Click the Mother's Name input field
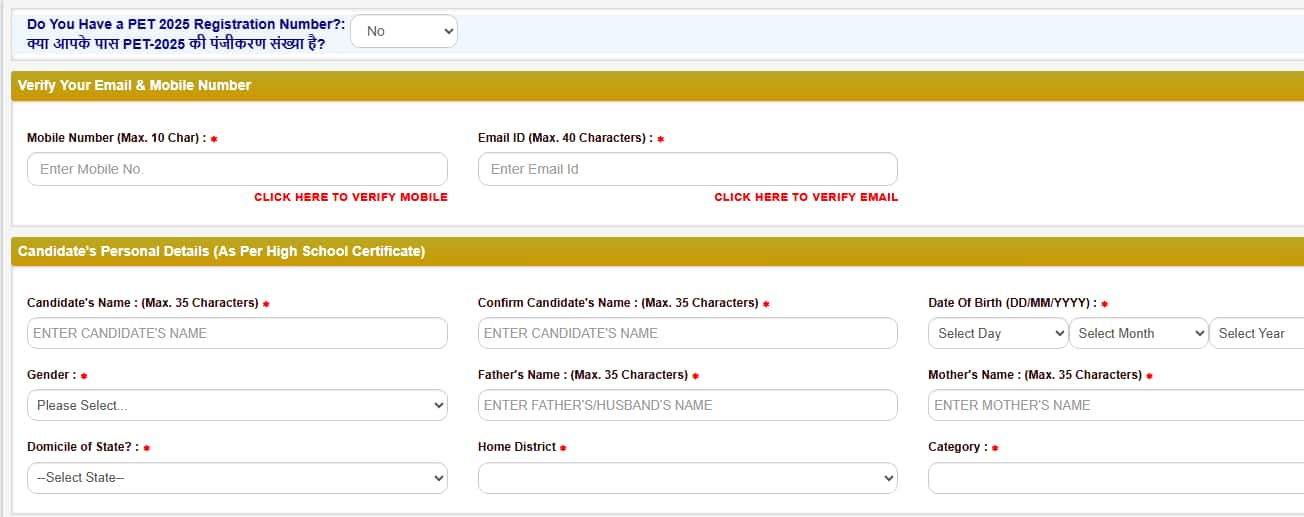 coord(1116,405)
